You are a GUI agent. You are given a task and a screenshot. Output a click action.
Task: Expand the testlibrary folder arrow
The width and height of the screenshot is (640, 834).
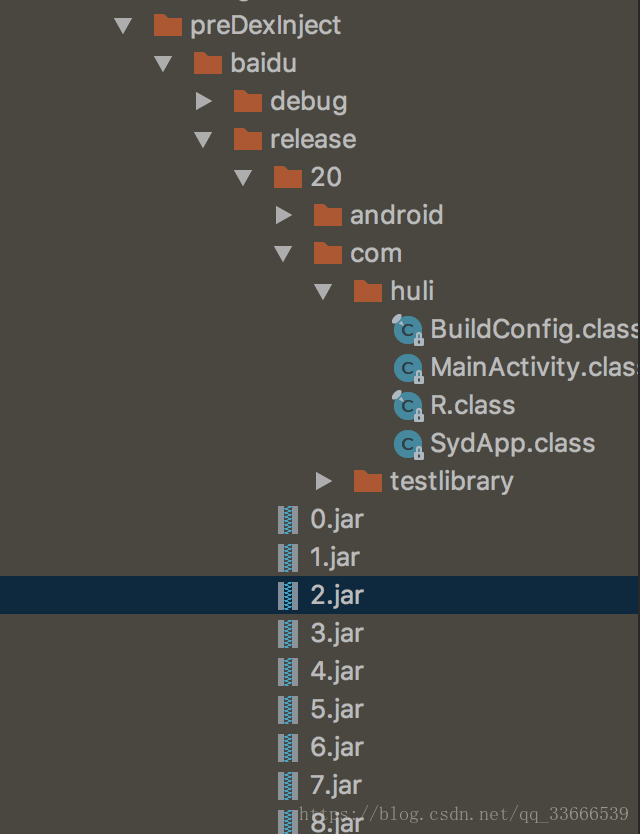323,481
